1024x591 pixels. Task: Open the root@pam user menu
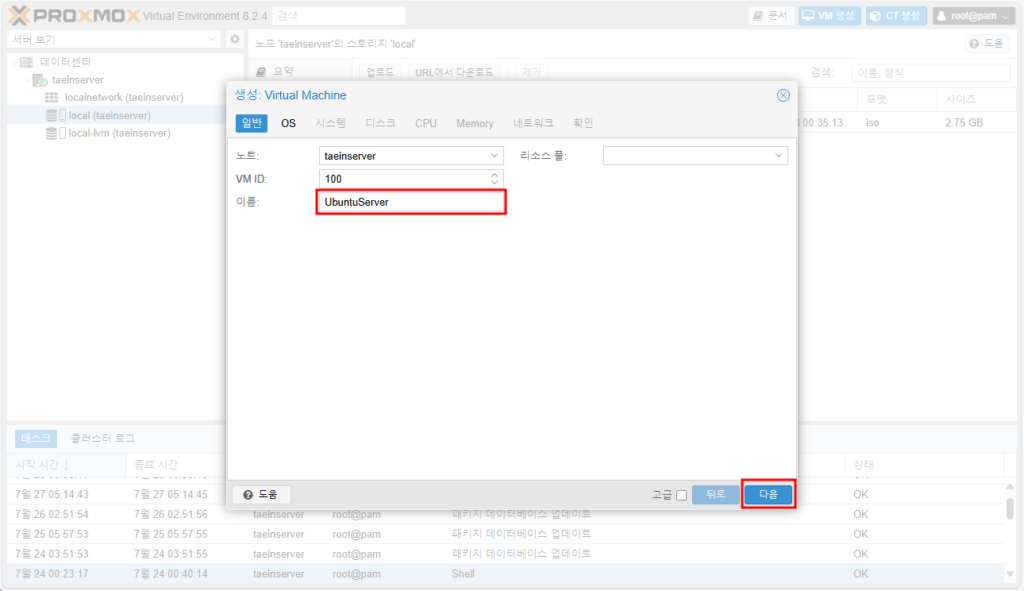click(974, 16)
